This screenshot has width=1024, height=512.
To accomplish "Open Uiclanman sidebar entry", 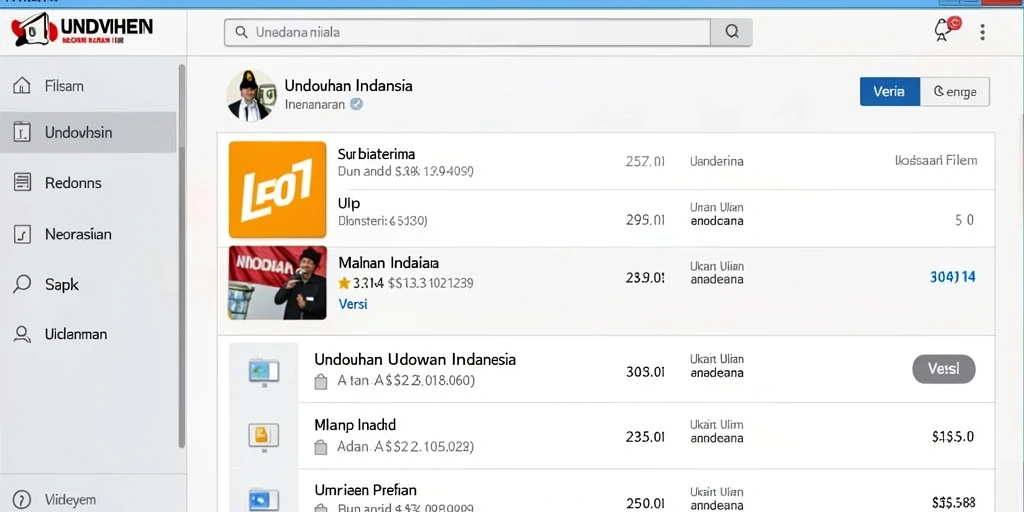I will pyautogui.click(x=88, y=334).
